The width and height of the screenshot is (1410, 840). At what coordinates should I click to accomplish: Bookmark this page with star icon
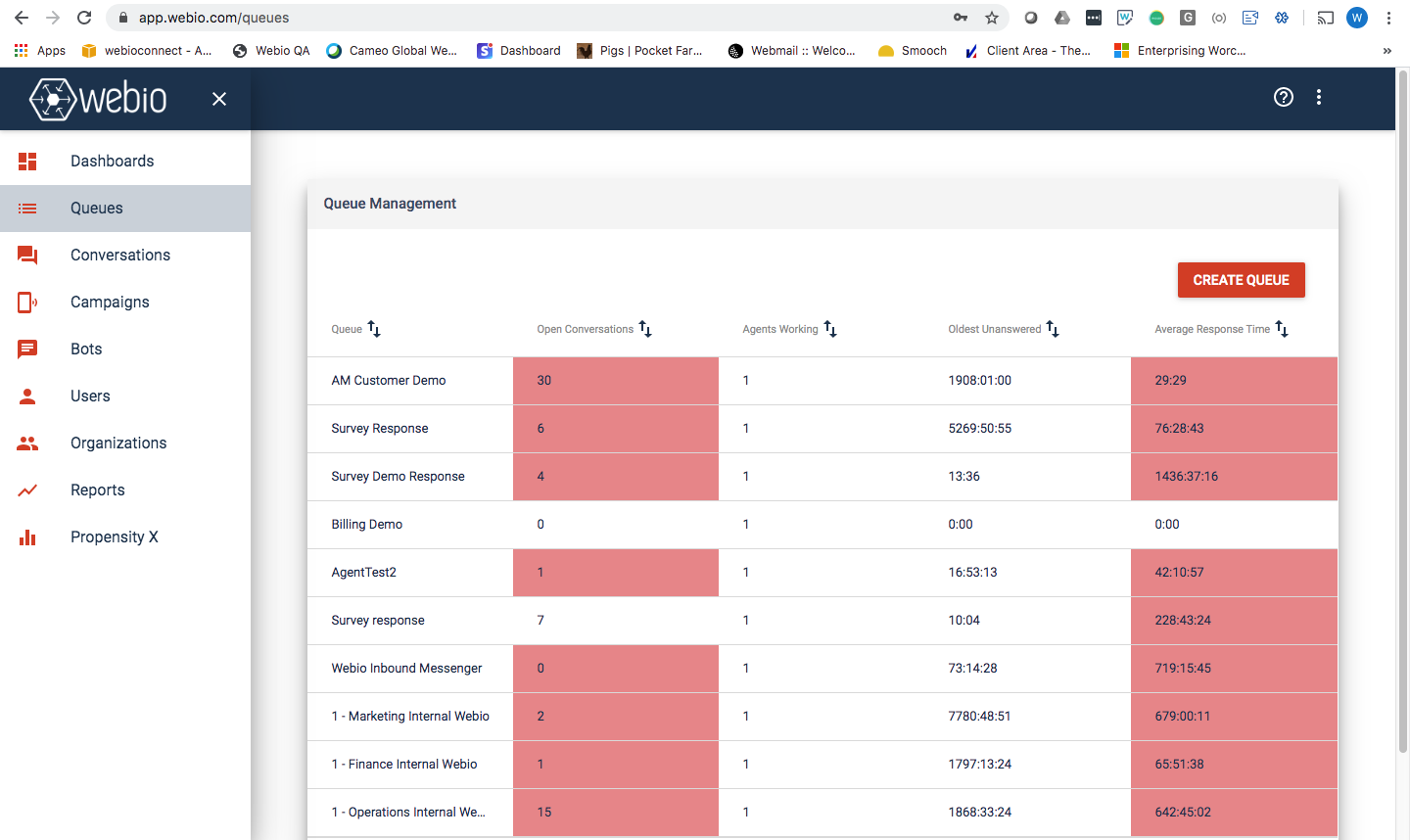click(x=992, y=18)
